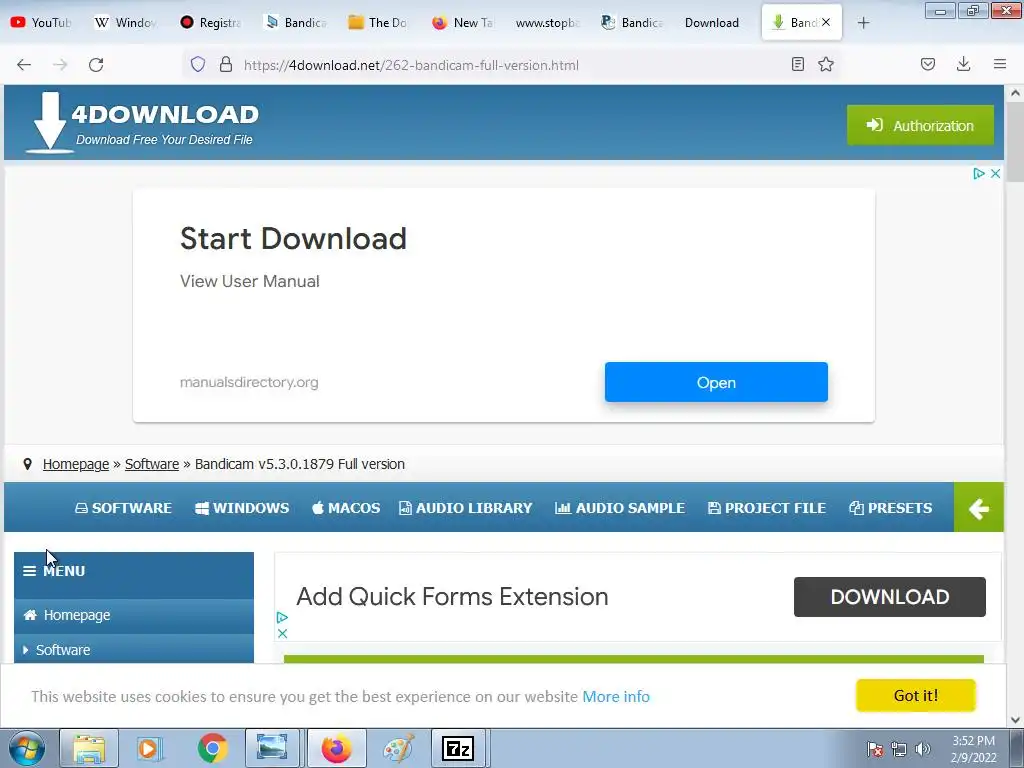Click the AdChoices icon beside Quick Forms ad
1024x768 pixels.
[282, 617]
